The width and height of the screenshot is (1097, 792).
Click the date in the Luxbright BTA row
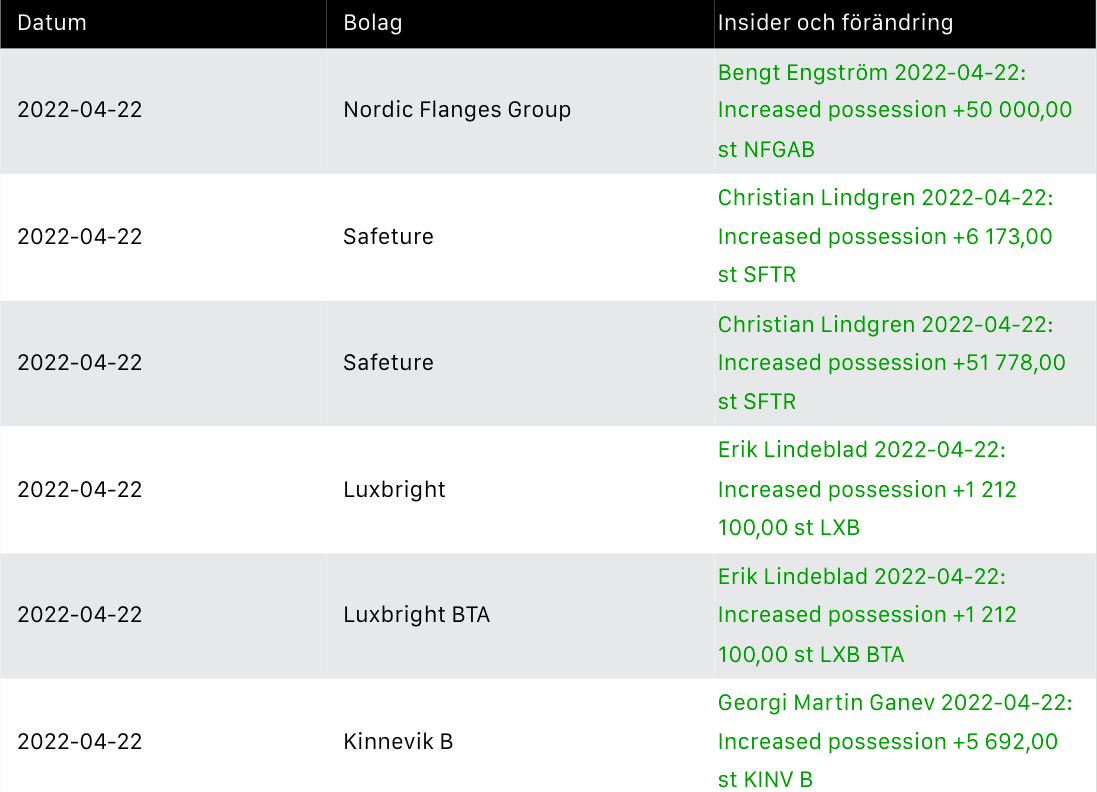[x=80, y=615]
